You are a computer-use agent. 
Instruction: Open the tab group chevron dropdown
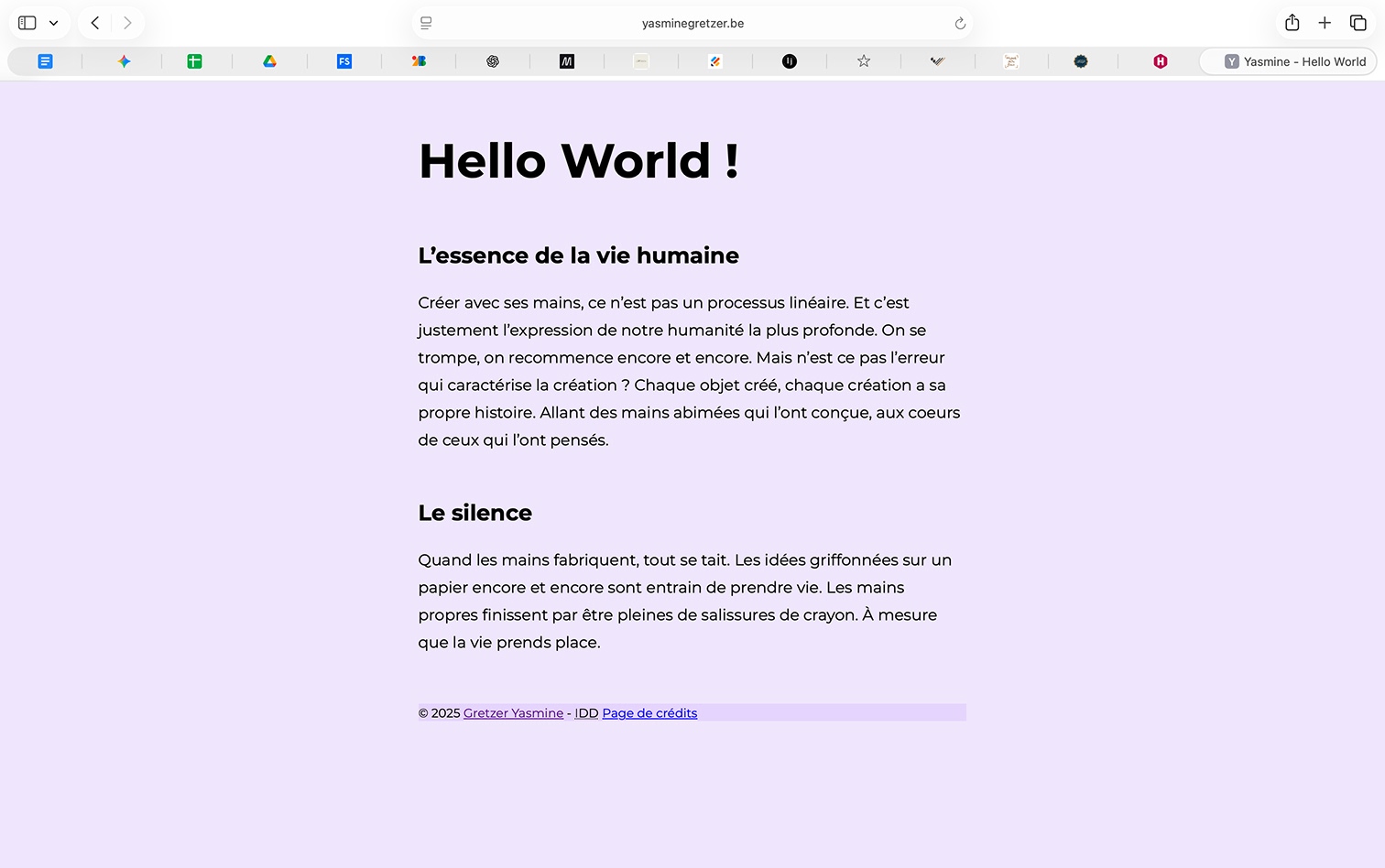[x=52, y=22]
